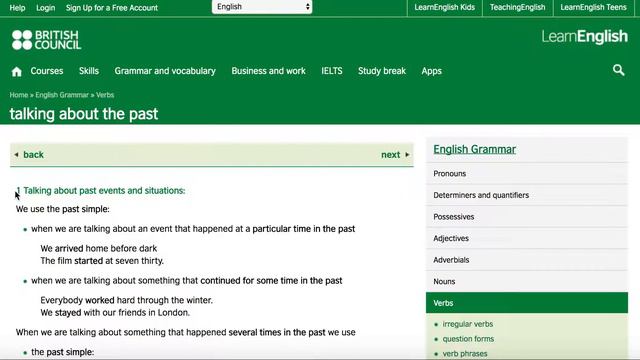640x360 pixels.
Task: Open English Grammar sidebar heading
Action: point(474,149)
